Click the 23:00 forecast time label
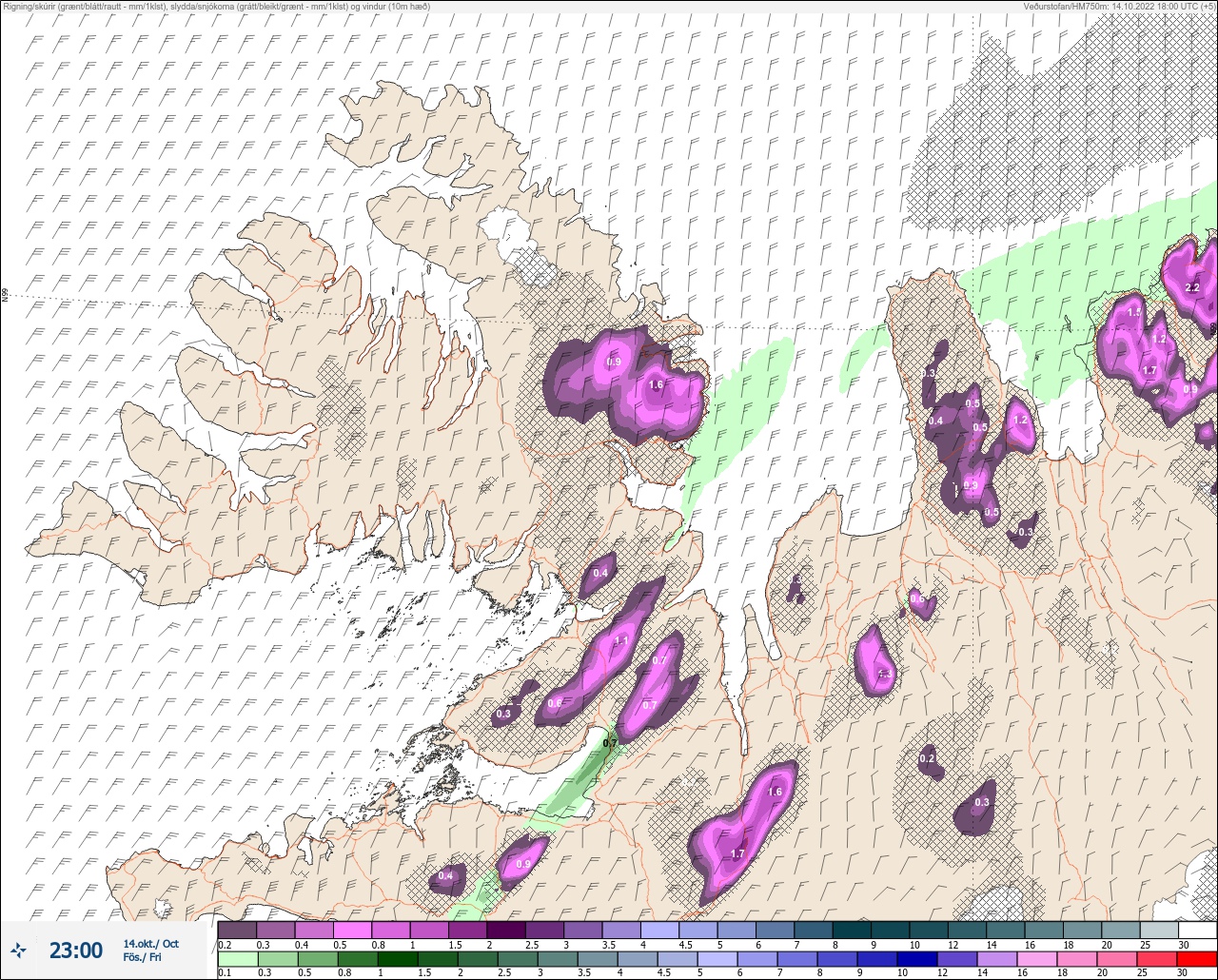The image size is (1218, 980). (76, 950)
